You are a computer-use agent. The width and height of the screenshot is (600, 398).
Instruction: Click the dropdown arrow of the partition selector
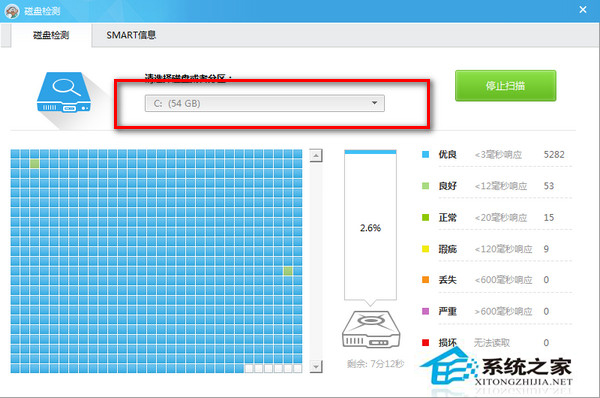click(375, 103)
